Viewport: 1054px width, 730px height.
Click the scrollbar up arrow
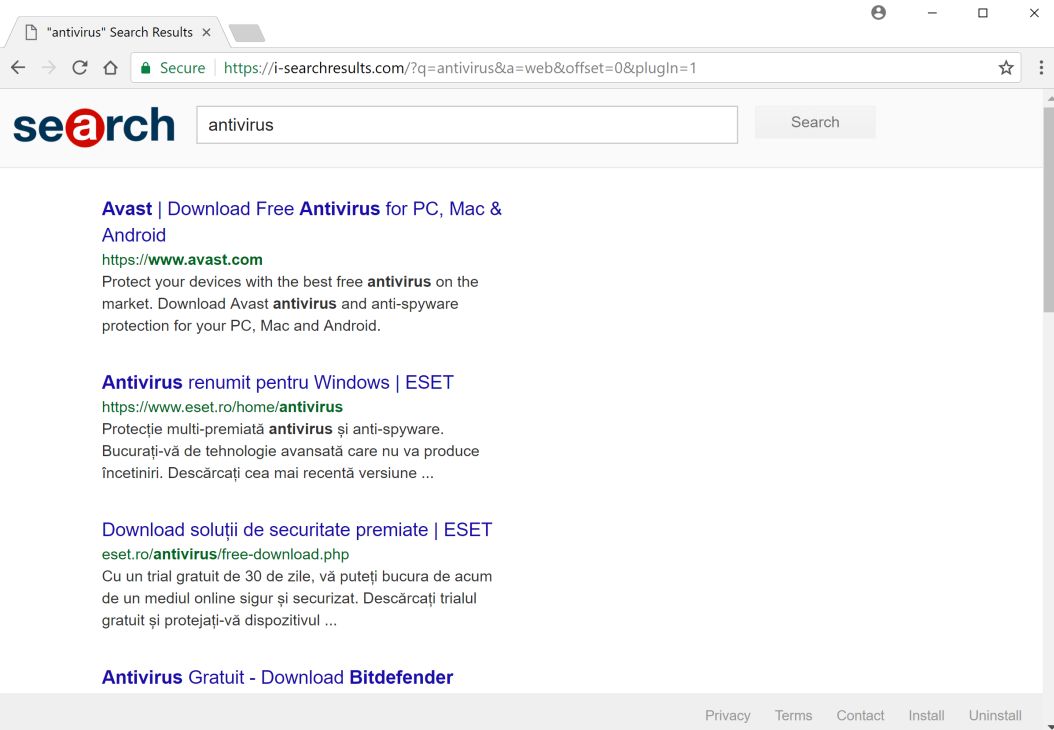click(x=1049, y=98)
